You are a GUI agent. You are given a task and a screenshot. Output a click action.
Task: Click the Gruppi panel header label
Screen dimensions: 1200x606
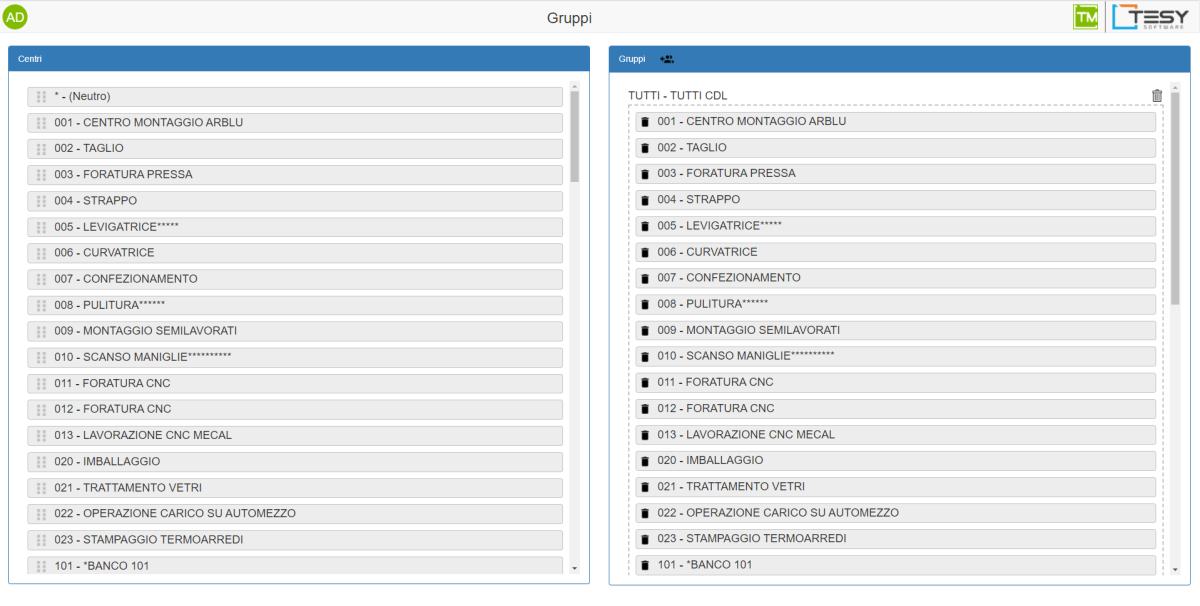(x=632, y=59)
